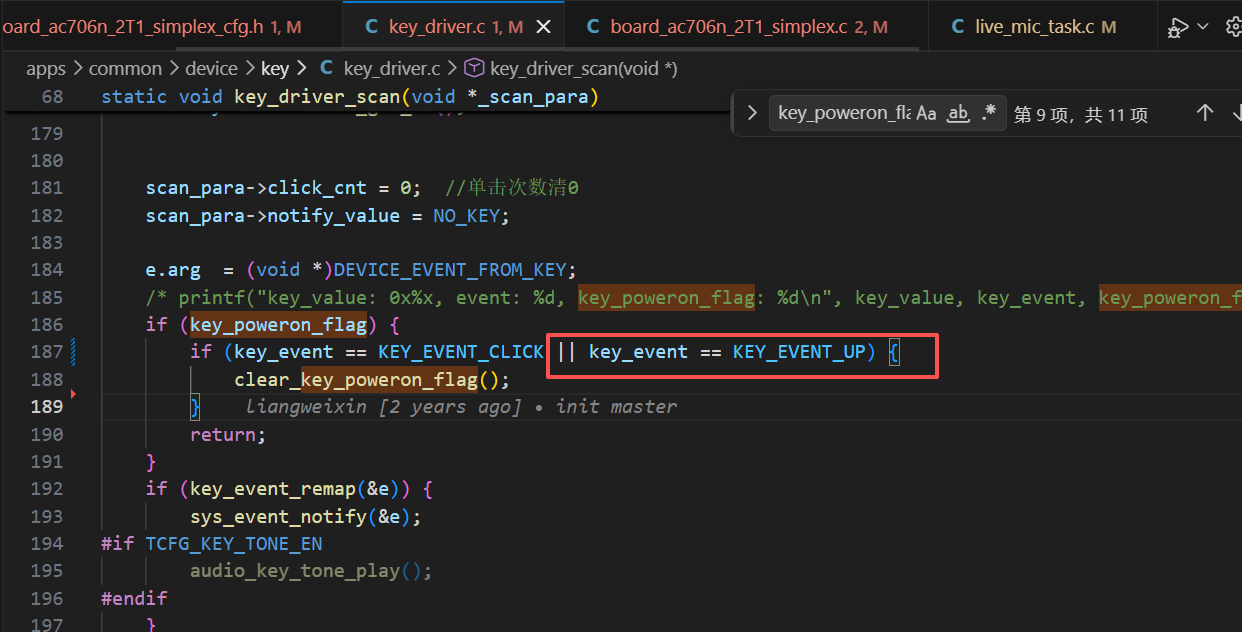Screen dimensions: 1242x632
Task: Go to next match arrow
Action: click(1236, 114)
